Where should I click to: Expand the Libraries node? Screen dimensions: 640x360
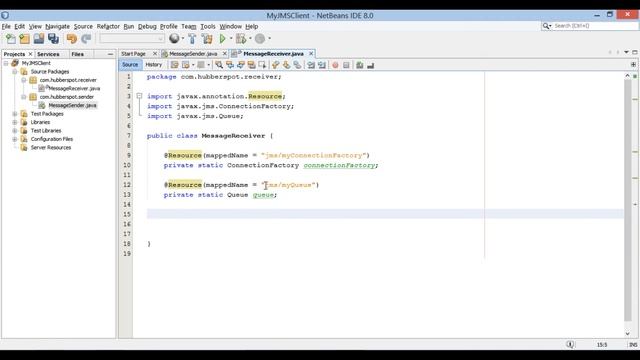click(15, 122)
